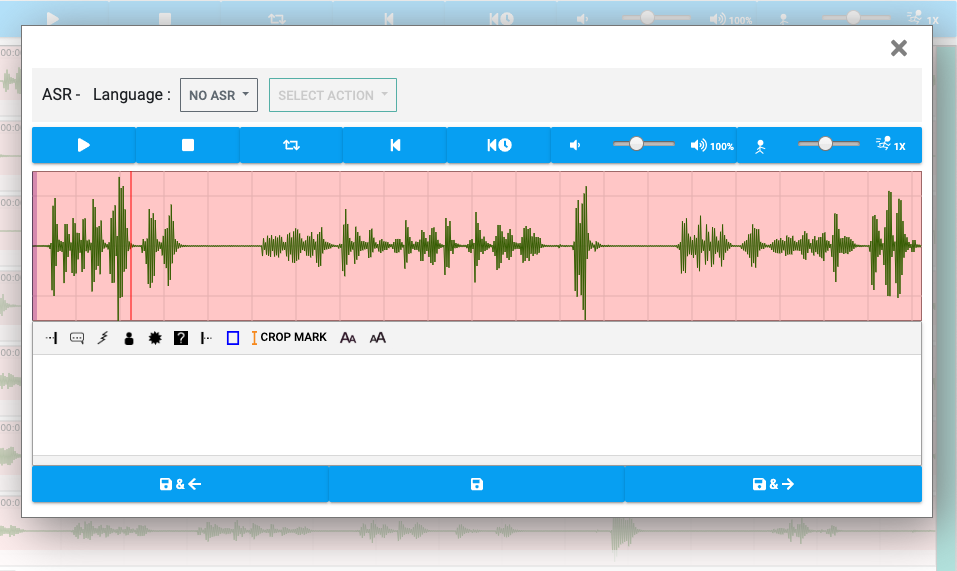Click the dotted-line-to-bar marker icon

(x=51, y=338)
